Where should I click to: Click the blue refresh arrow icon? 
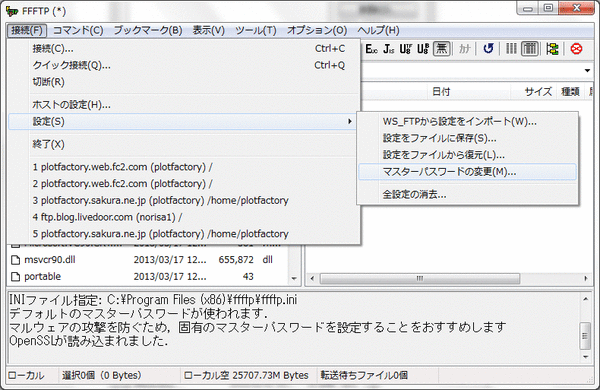[488, 49]
